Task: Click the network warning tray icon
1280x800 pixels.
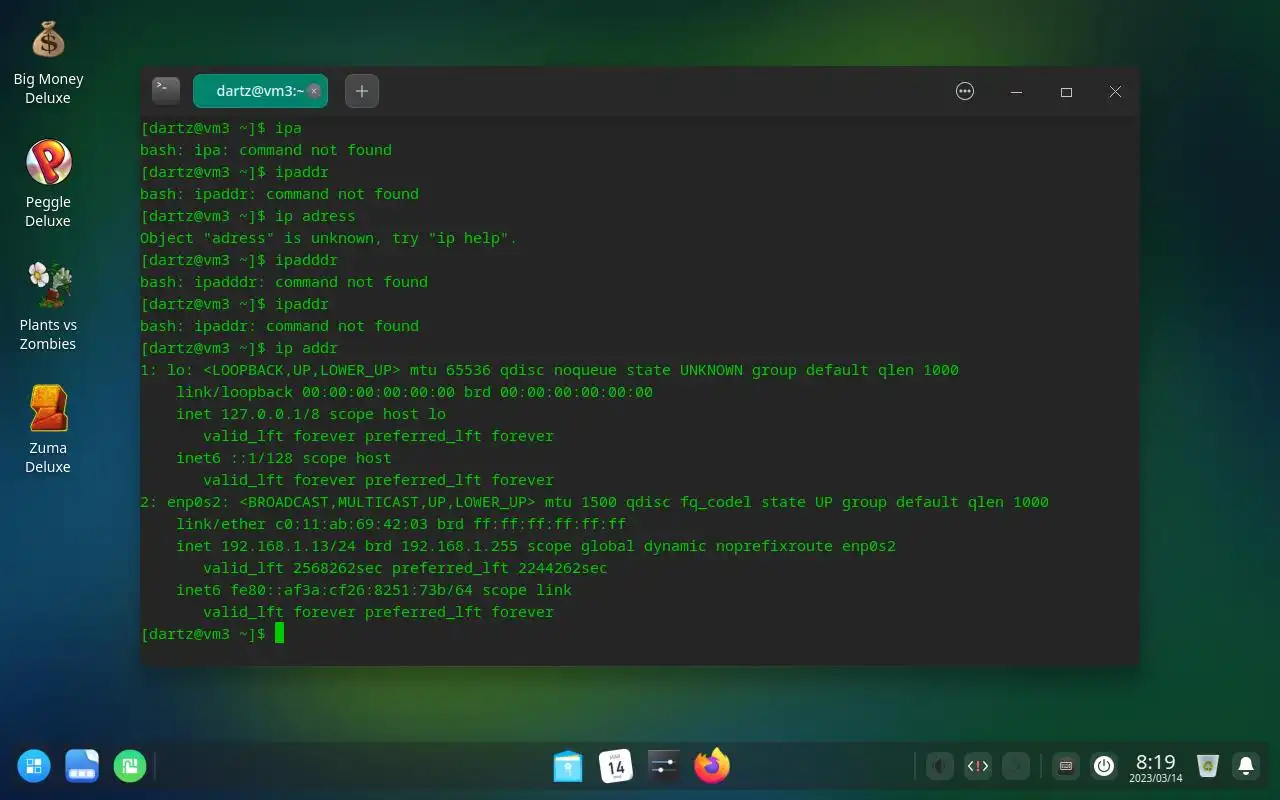Action: tap(977, 766)
